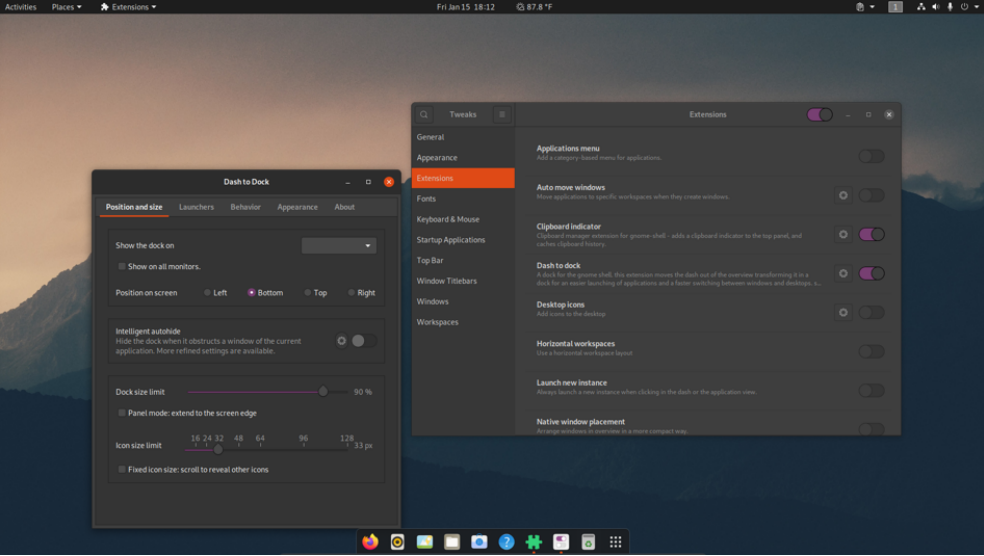Click Activities in top panel
The height and width of the screenshot is (556, 984).
21,7
